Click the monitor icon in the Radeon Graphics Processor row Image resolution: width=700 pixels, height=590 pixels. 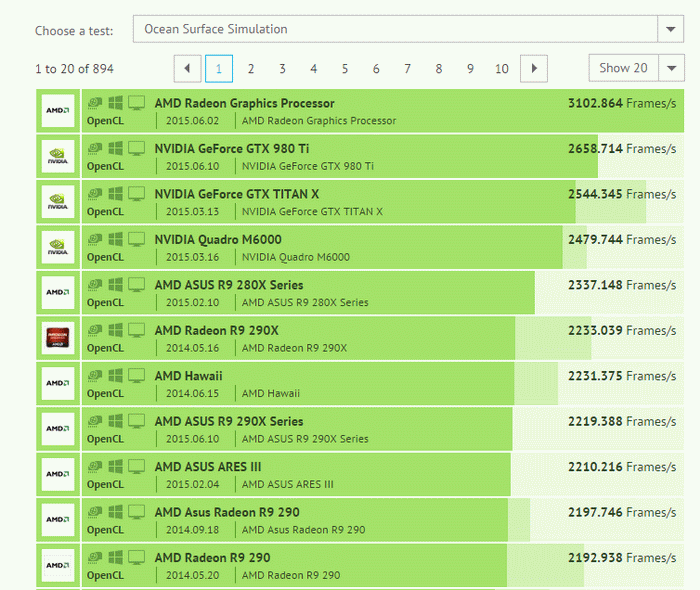(x=137, y=103)
